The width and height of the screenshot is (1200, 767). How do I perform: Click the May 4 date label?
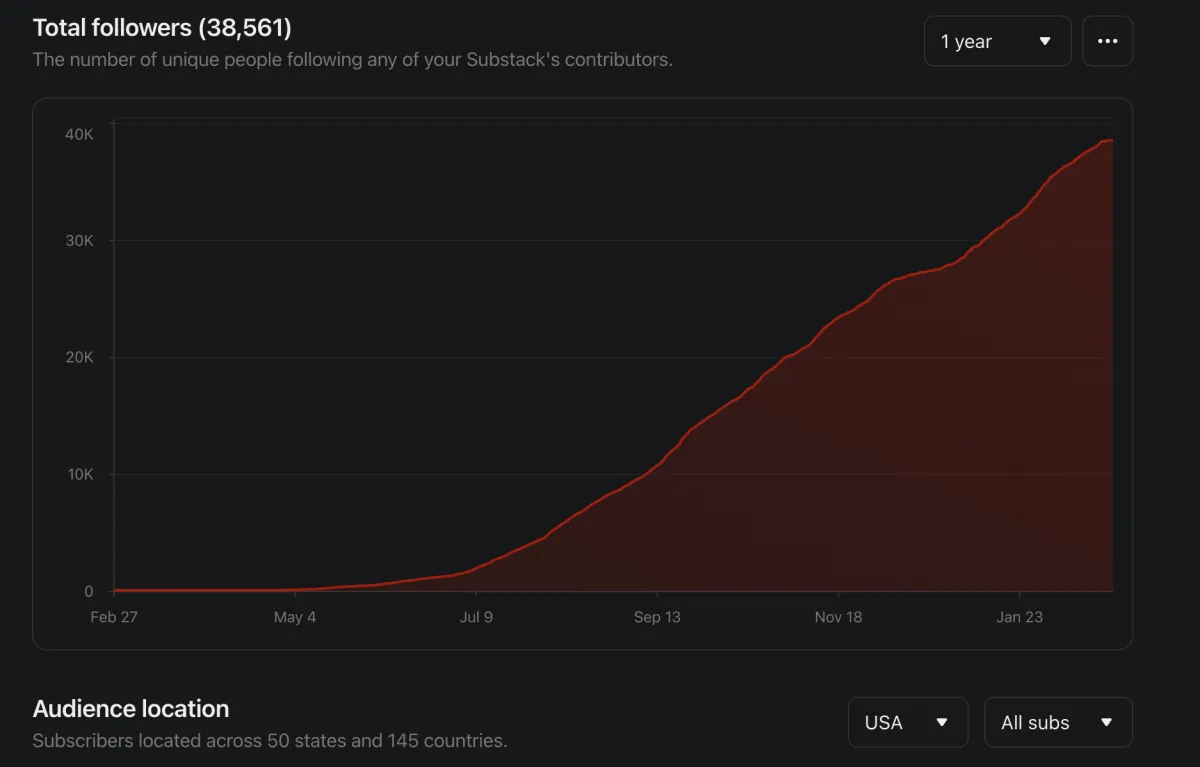point(295,617)
